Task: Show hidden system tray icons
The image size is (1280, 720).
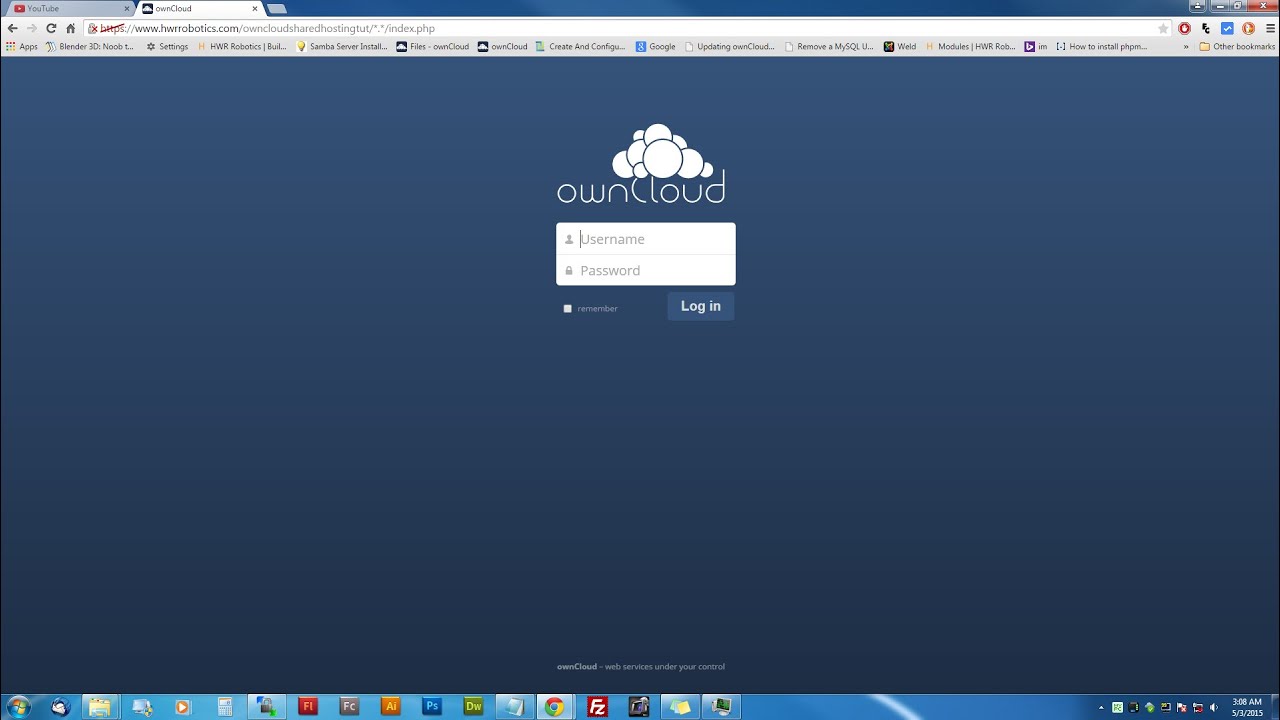Action: [x=1101, y=708]
